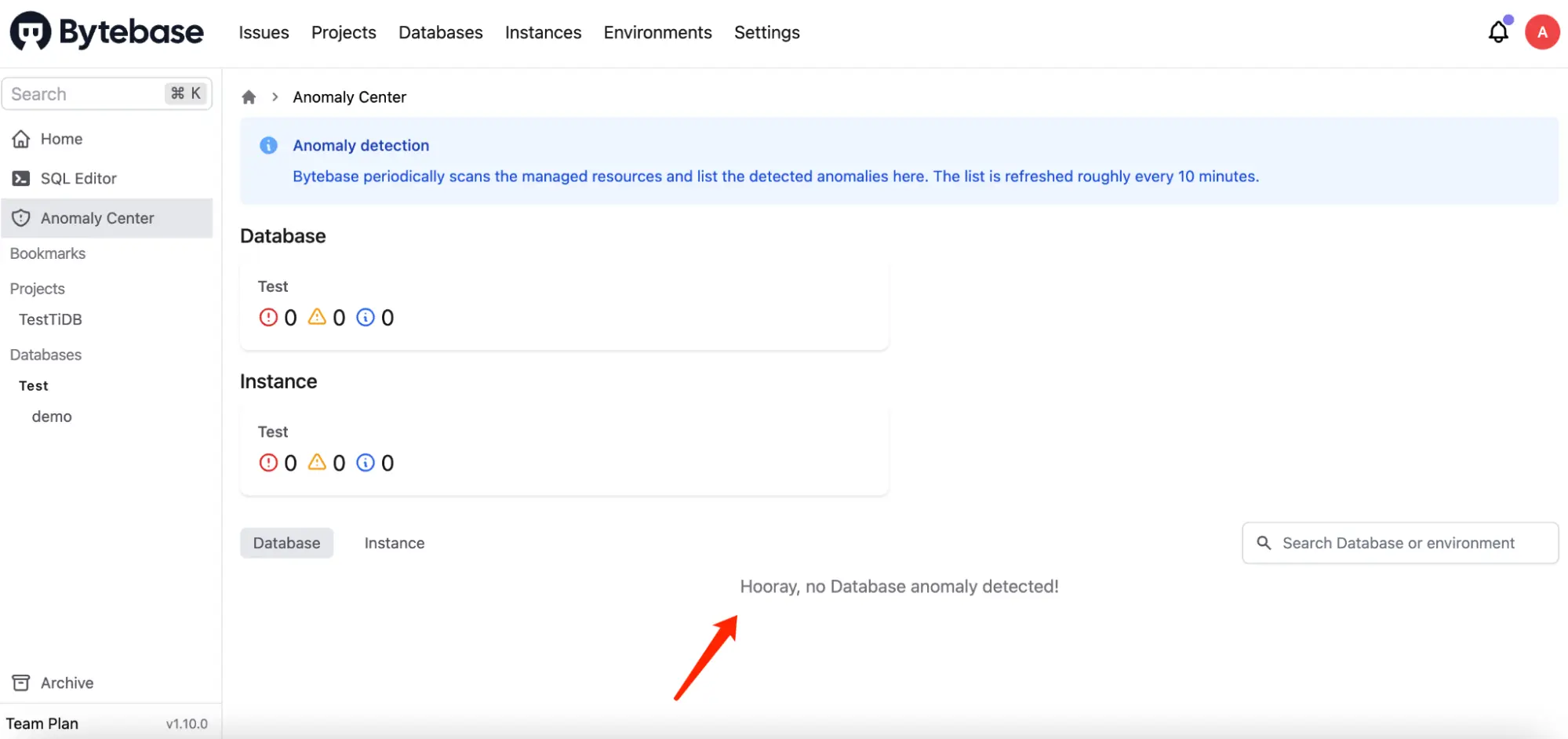
Task: Click the home breadcrumb icon
Action: (249, 97)
